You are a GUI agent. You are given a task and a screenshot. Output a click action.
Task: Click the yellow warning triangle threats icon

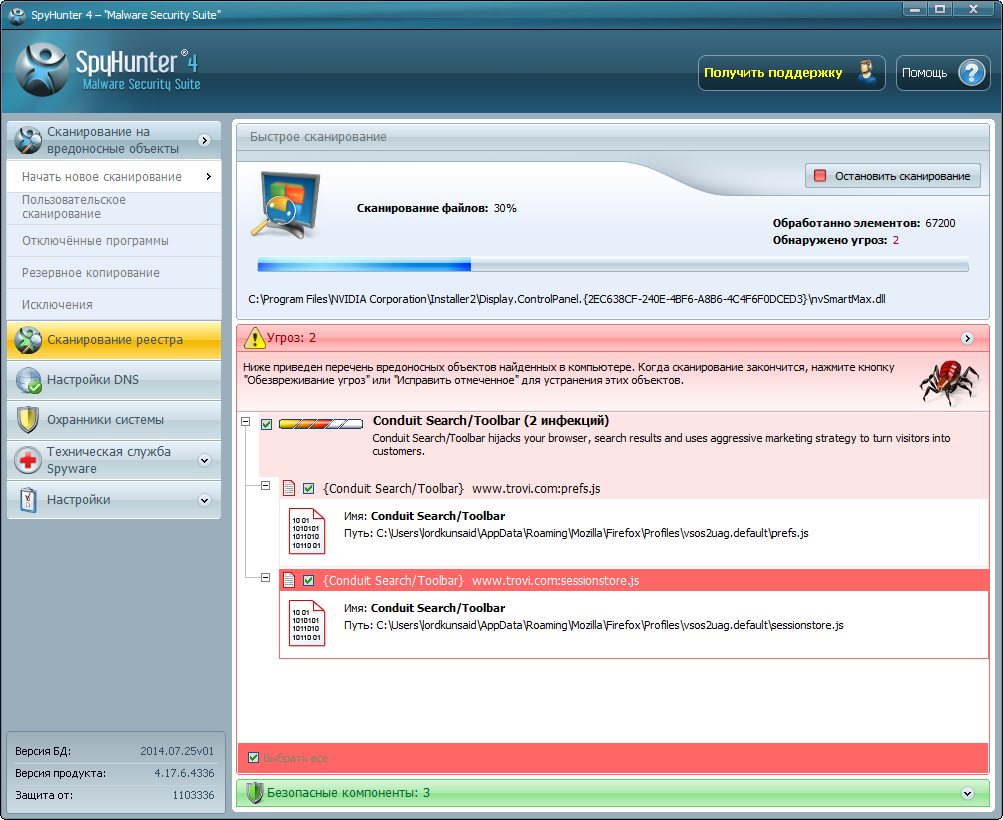point(255,338)
